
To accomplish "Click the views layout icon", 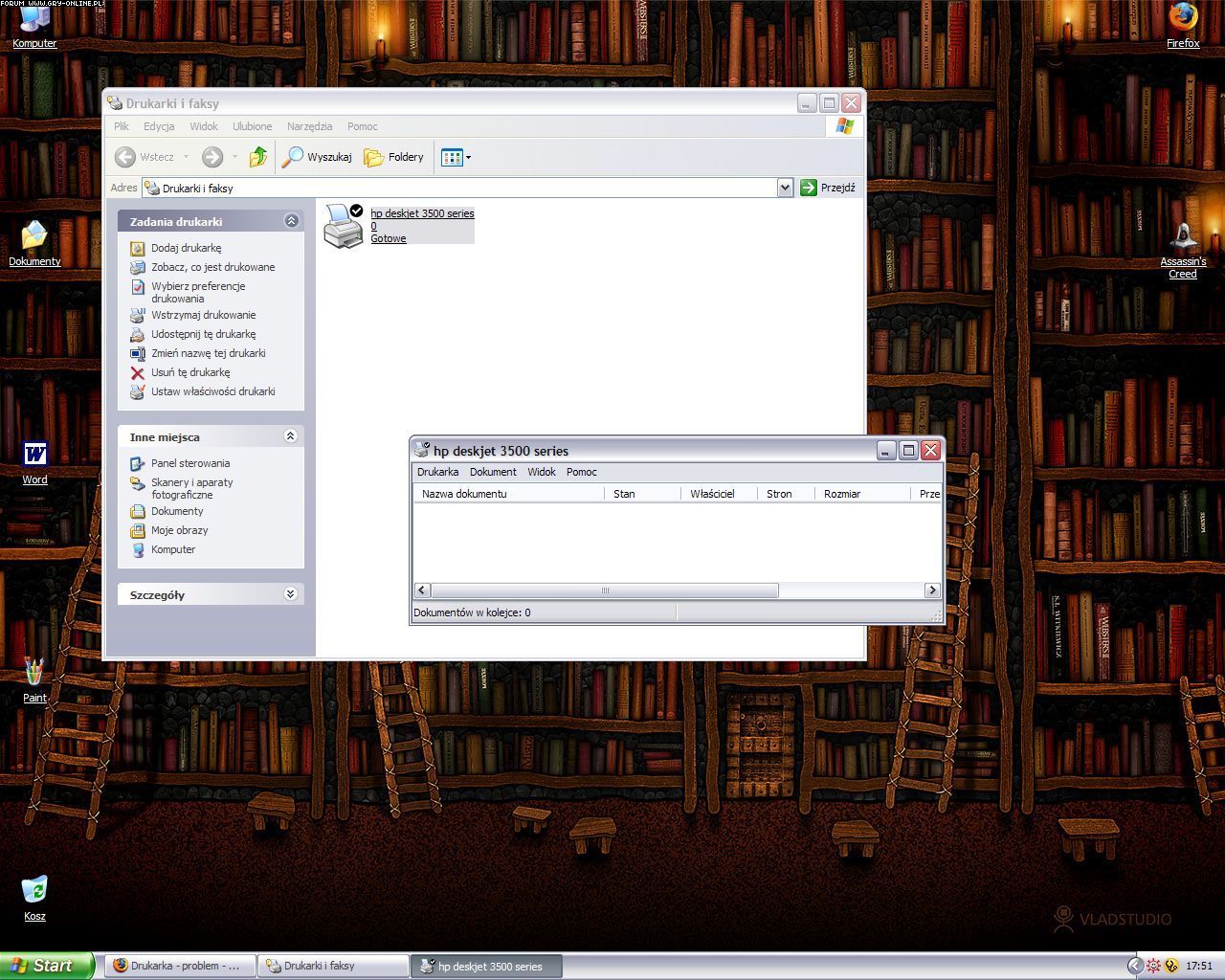I will pos(452,157).
